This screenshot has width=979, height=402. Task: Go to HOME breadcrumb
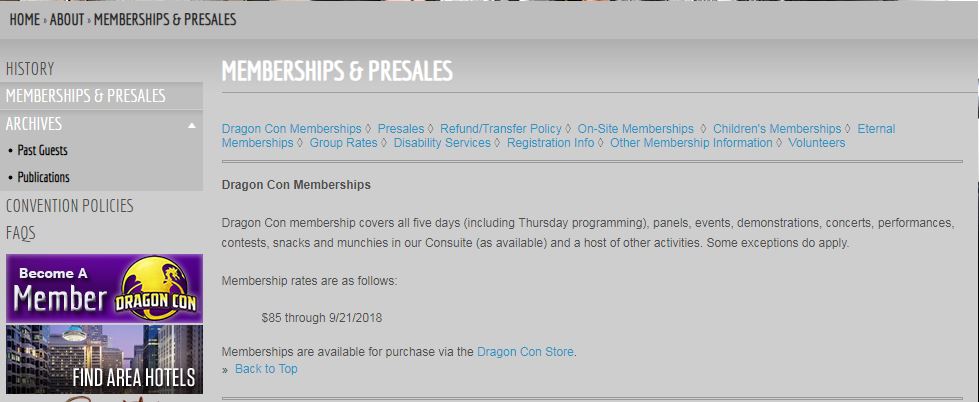coord(24,19)
